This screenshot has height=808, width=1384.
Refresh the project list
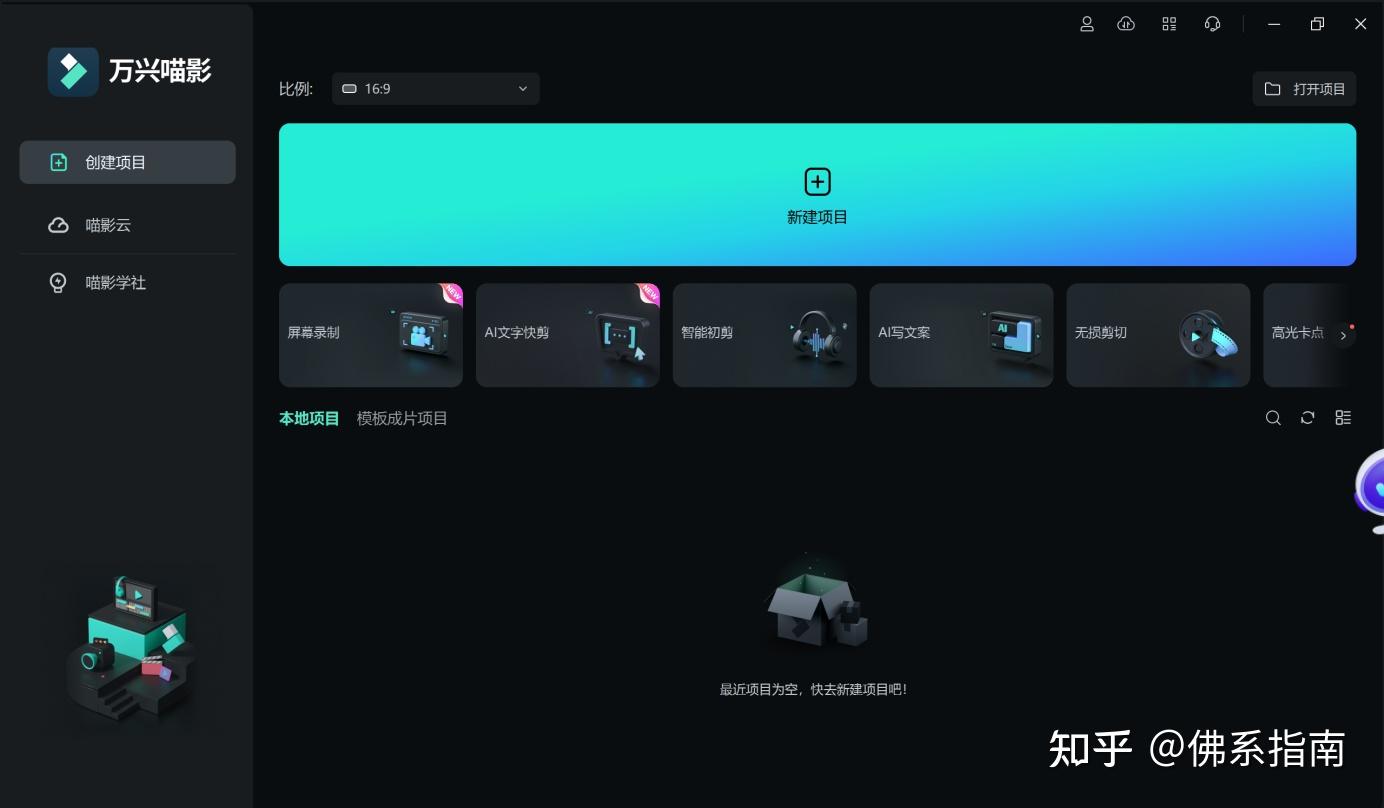1307,418
